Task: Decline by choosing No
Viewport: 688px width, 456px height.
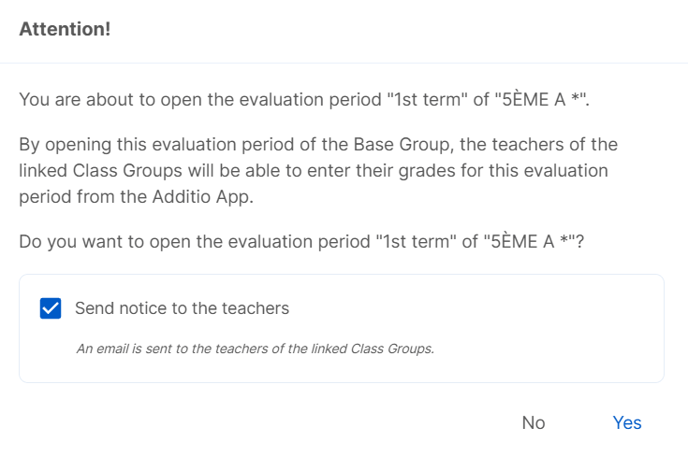Action: point(533,423)
